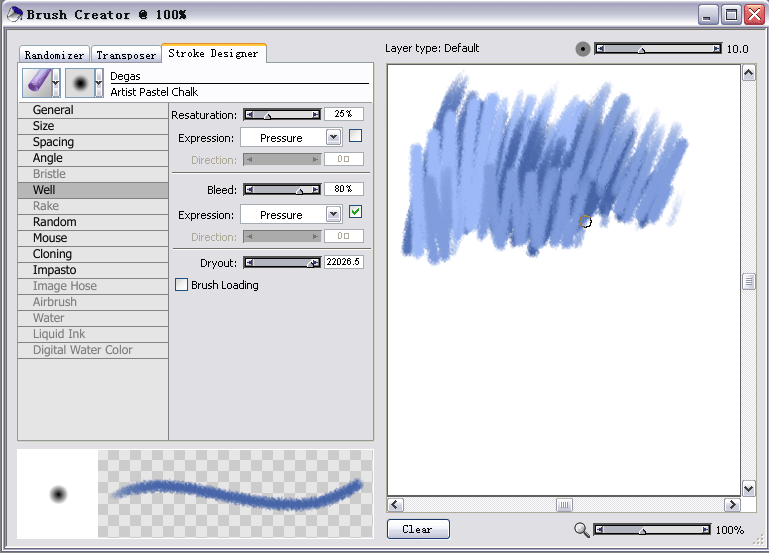This screenshot has width=769, height=553.
Task: Click the Resaturation slider track
Action: (282, 115)
